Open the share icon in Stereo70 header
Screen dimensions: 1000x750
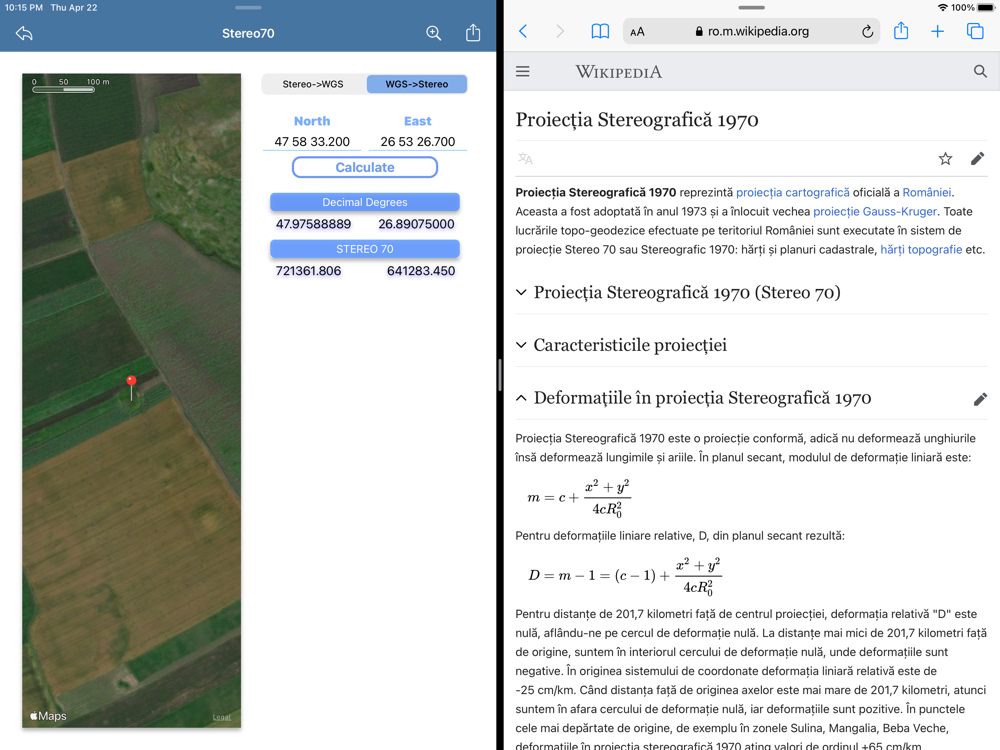473,33
